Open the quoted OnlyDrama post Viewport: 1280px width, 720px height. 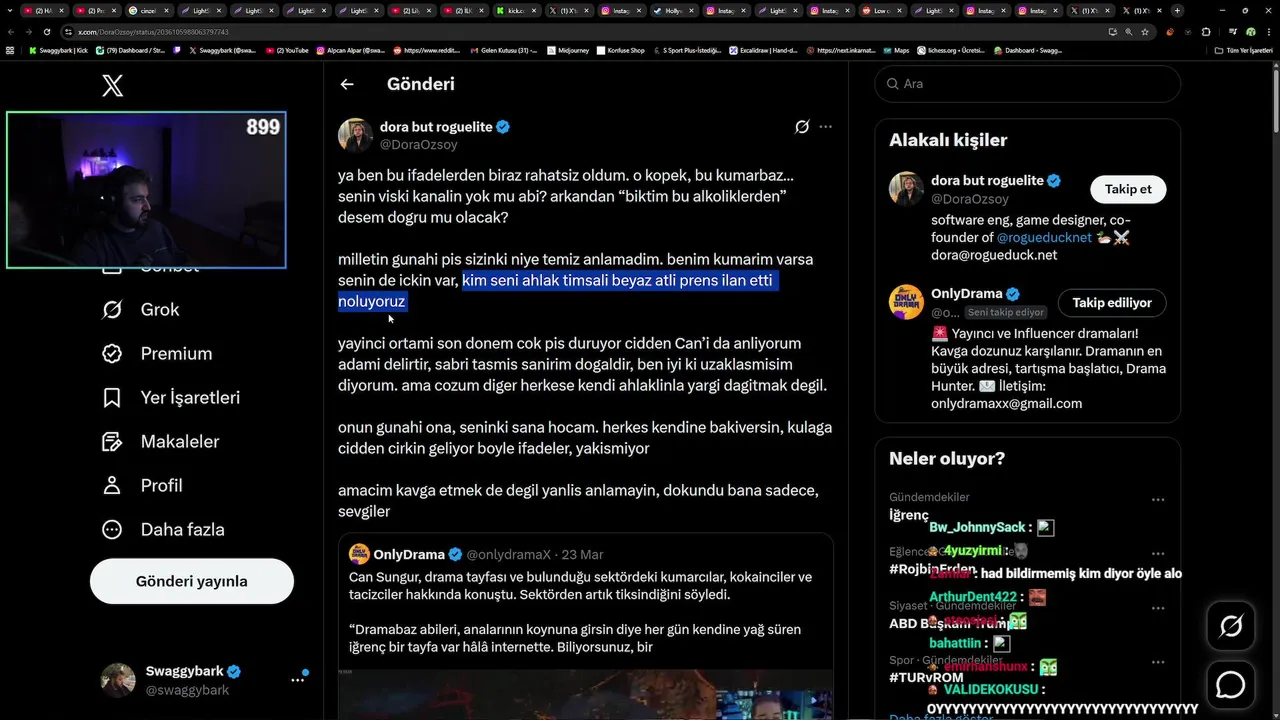coord(586,626)
